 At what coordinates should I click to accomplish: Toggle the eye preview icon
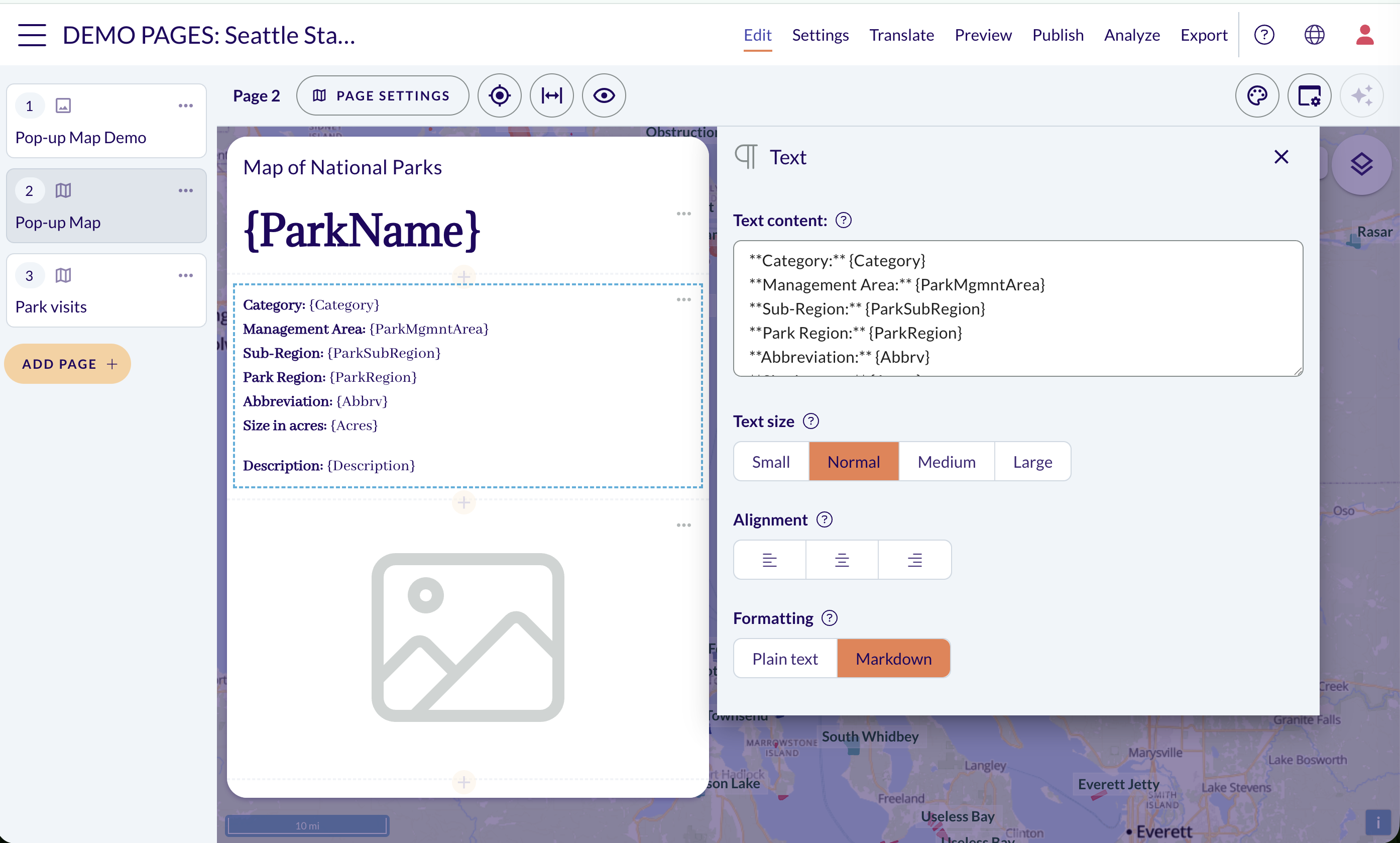(604, 95)
